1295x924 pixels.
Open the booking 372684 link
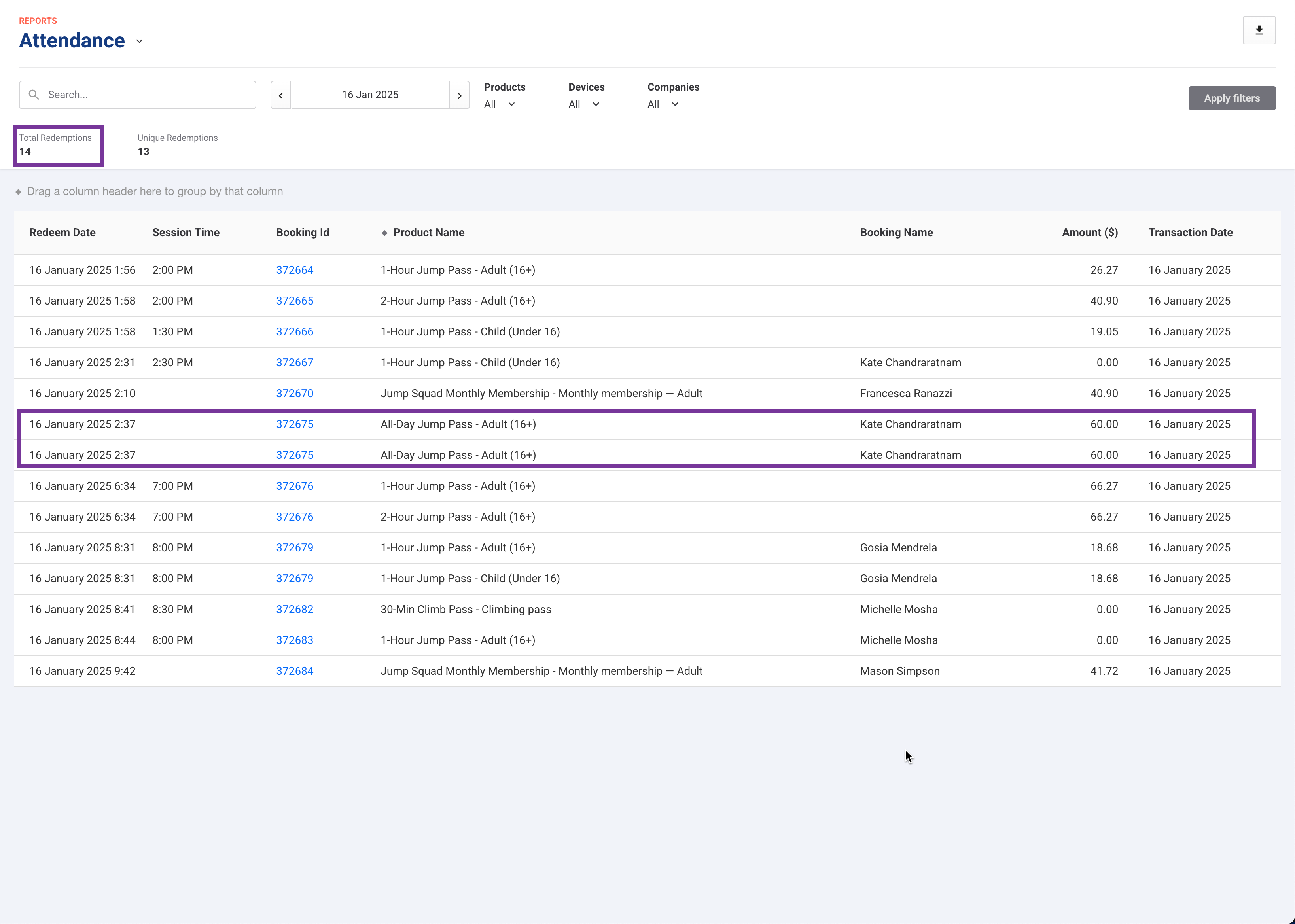(x=295, y=671)
